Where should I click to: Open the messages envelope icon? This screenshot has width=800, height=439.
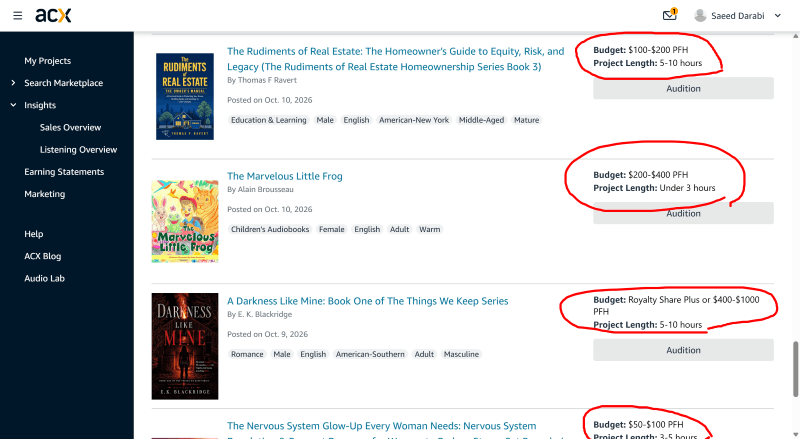click(669, 15)
